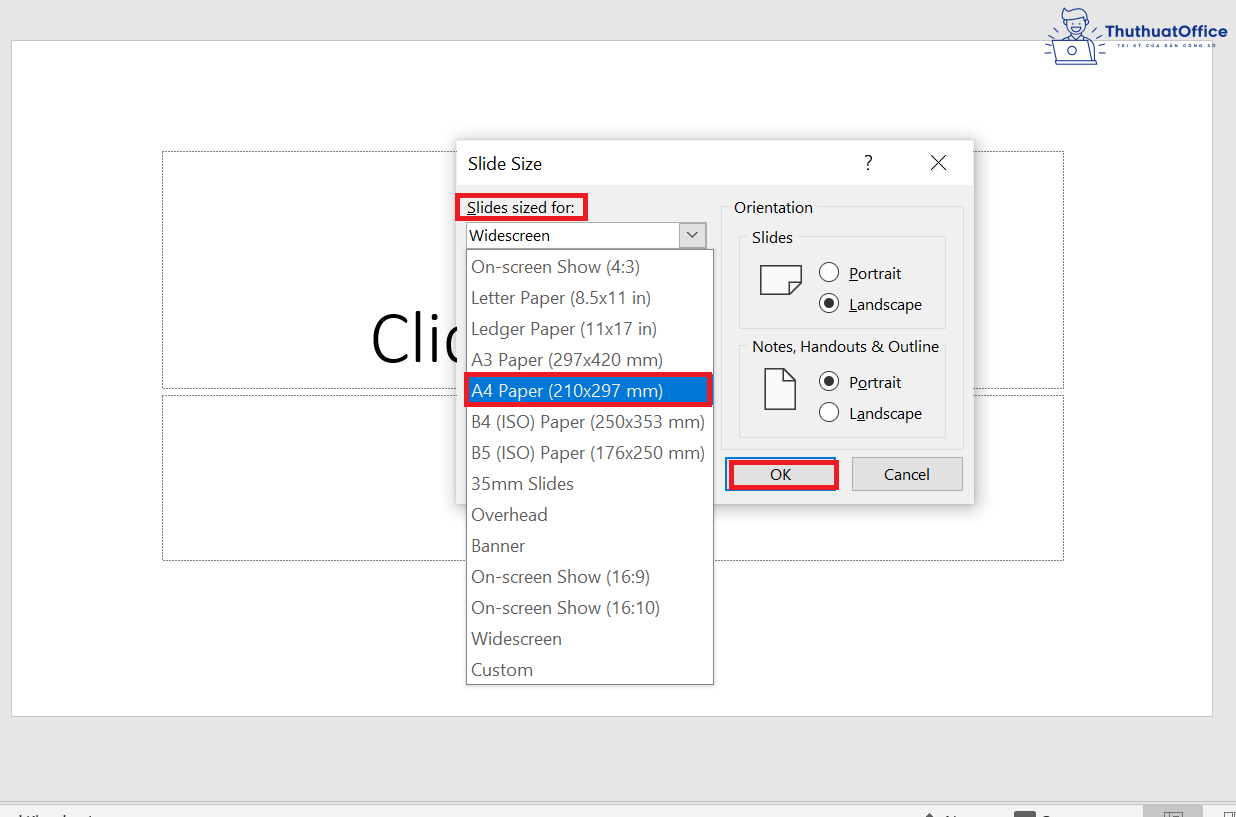Choose Letter Paper (8.5x11 in) from the list
1236x817 pixels.
560,297
